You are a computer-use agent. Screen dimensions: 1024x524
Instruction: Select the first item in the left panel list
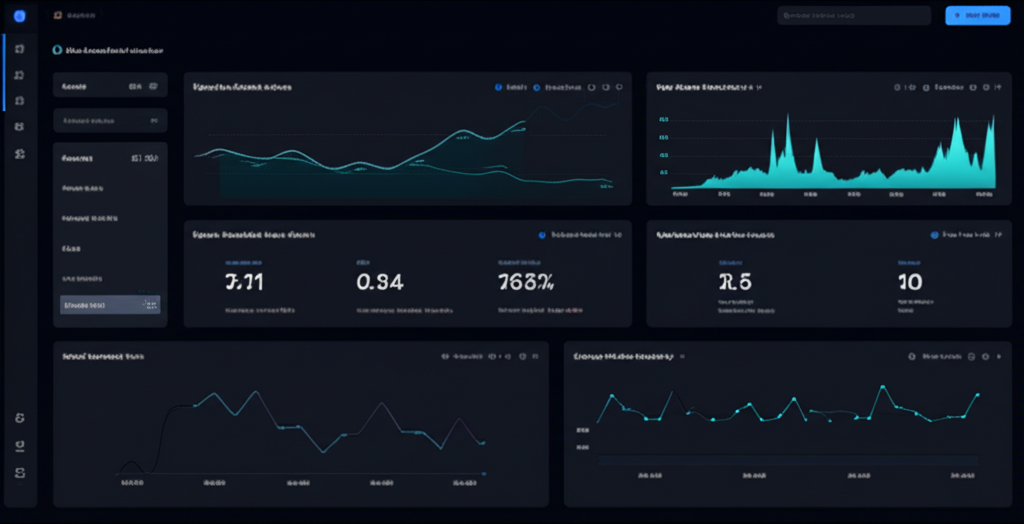click(110, 188)
